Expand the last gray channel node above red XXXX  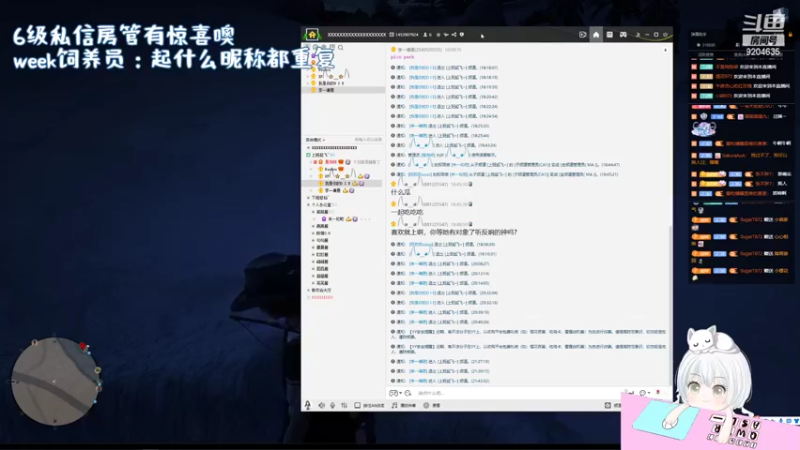(x=308, y=290)
